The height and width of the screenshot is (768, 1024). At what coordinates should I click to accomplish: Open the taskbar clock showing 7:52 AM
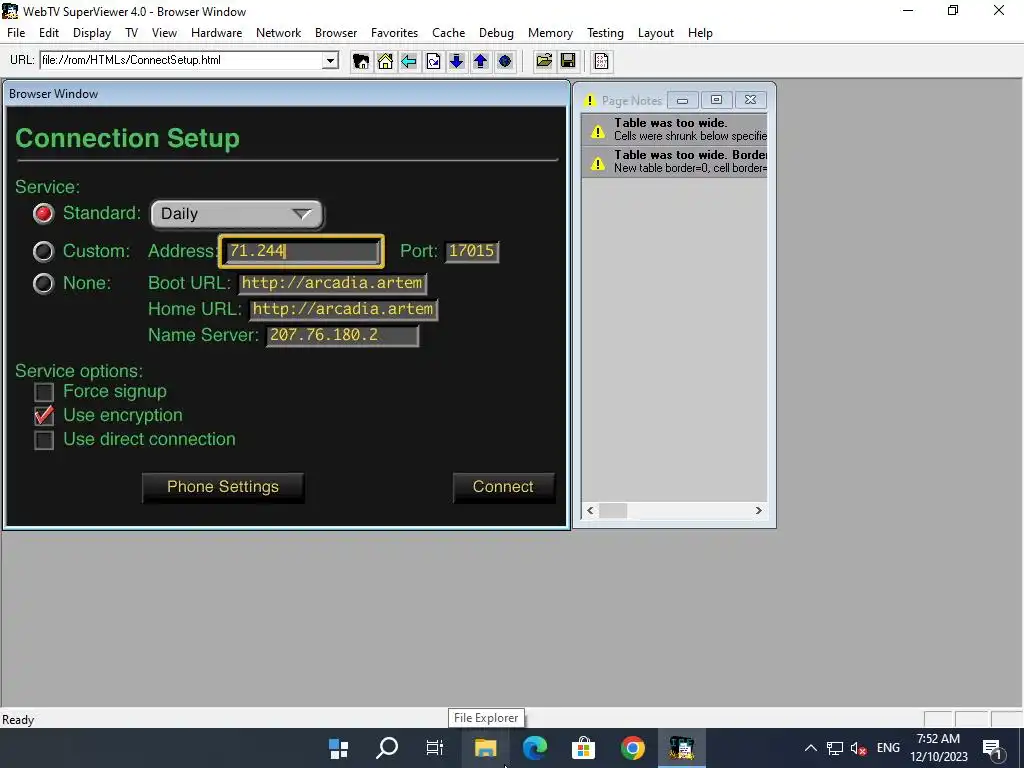coord(938,748)
